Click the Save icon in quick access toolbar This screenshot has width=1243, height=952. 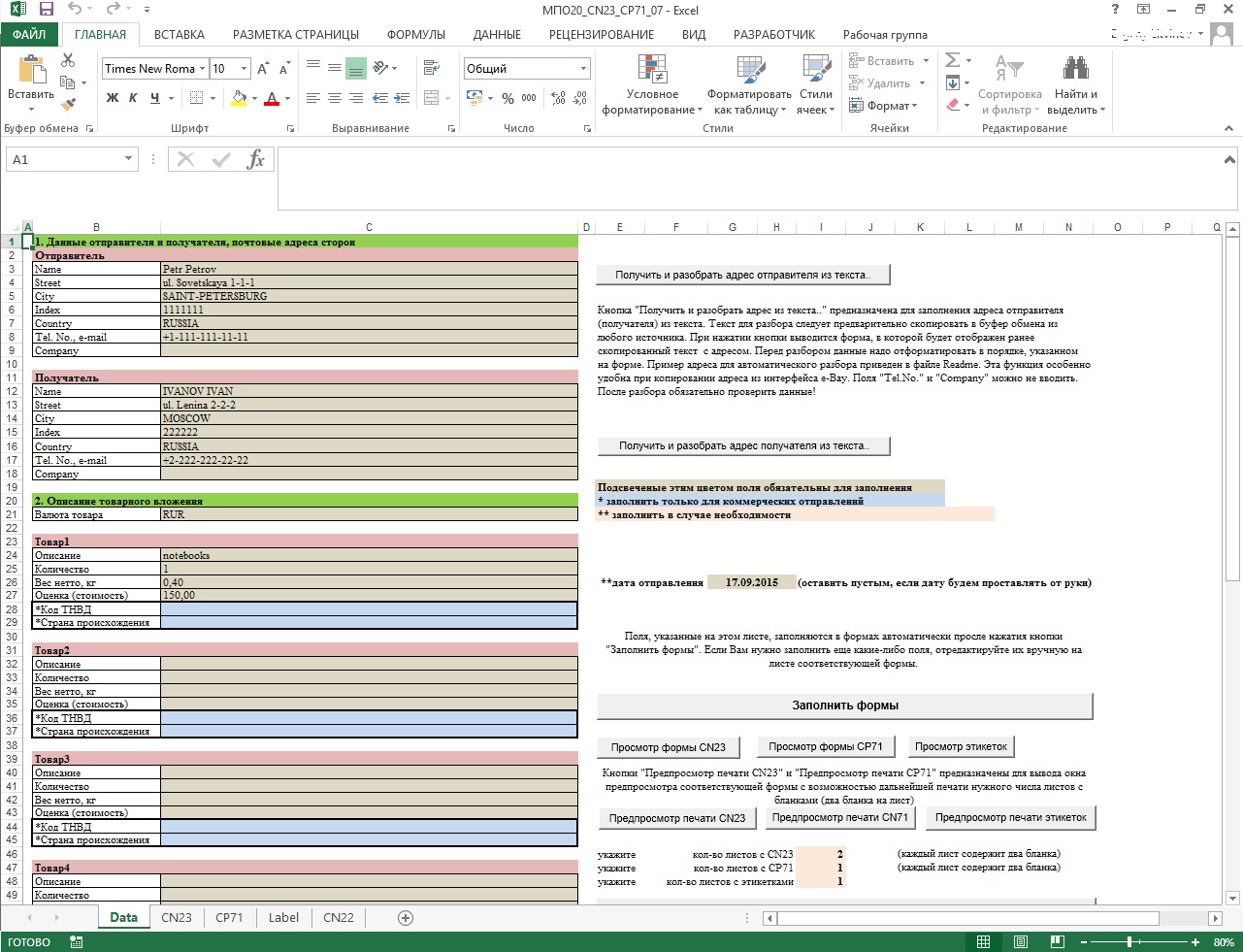[46, 10]
